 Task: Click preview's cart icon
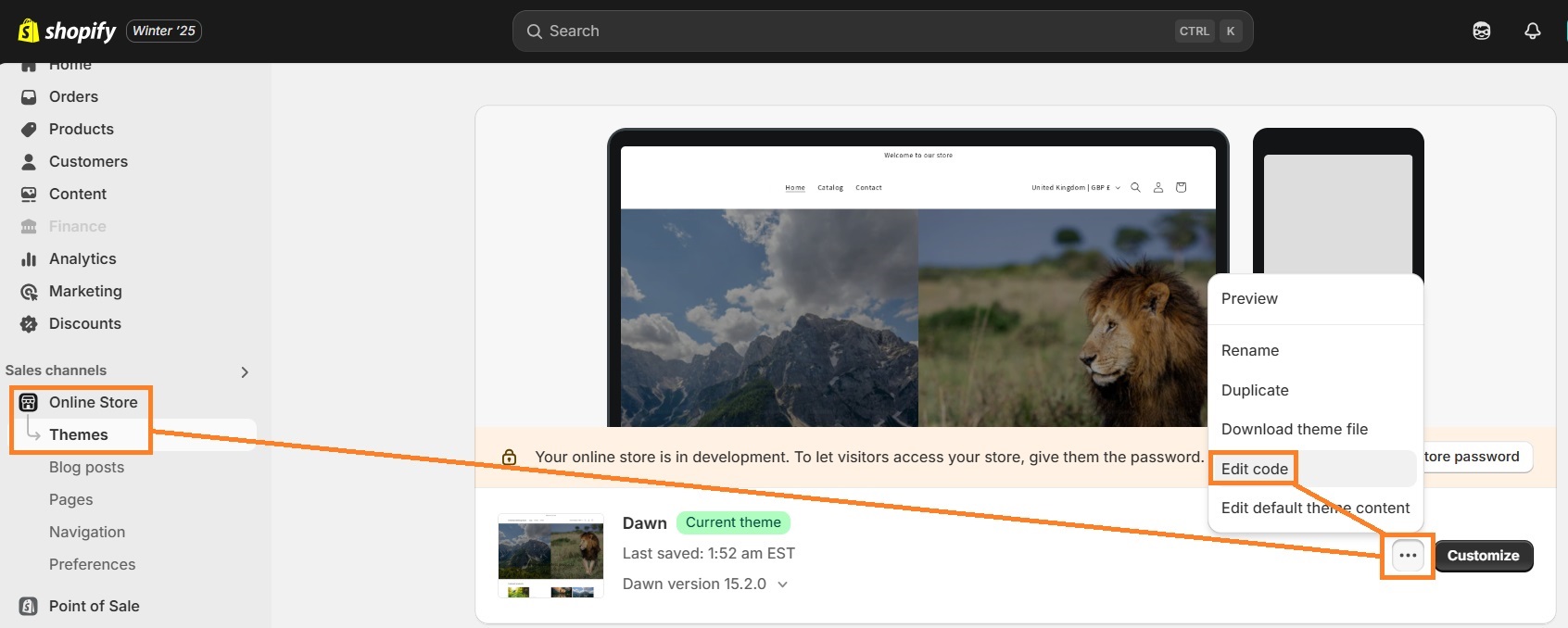(x=1181, y=187)
